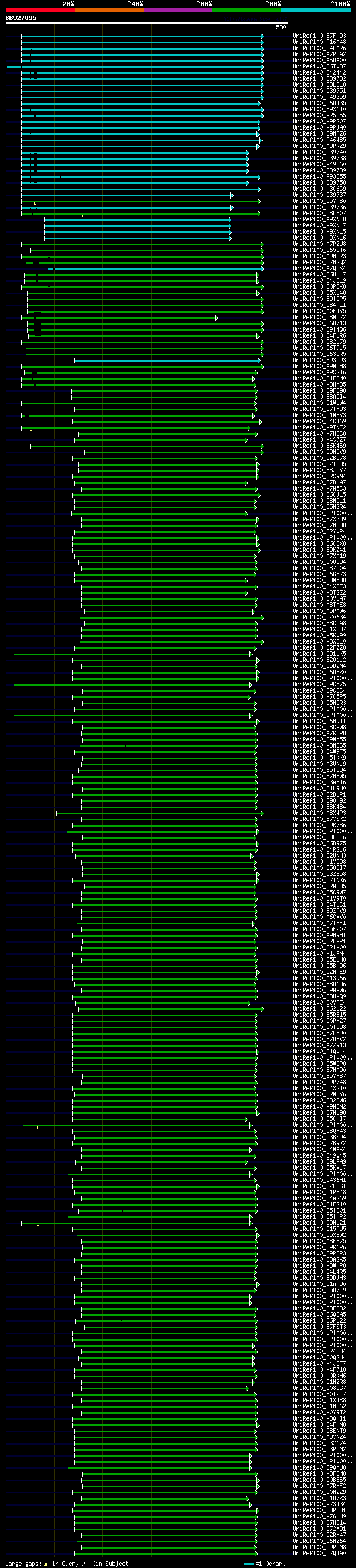Select the UniRef100_A9XNL8 entry
This screenshot has height=1568, width=356.
(319, 219)
